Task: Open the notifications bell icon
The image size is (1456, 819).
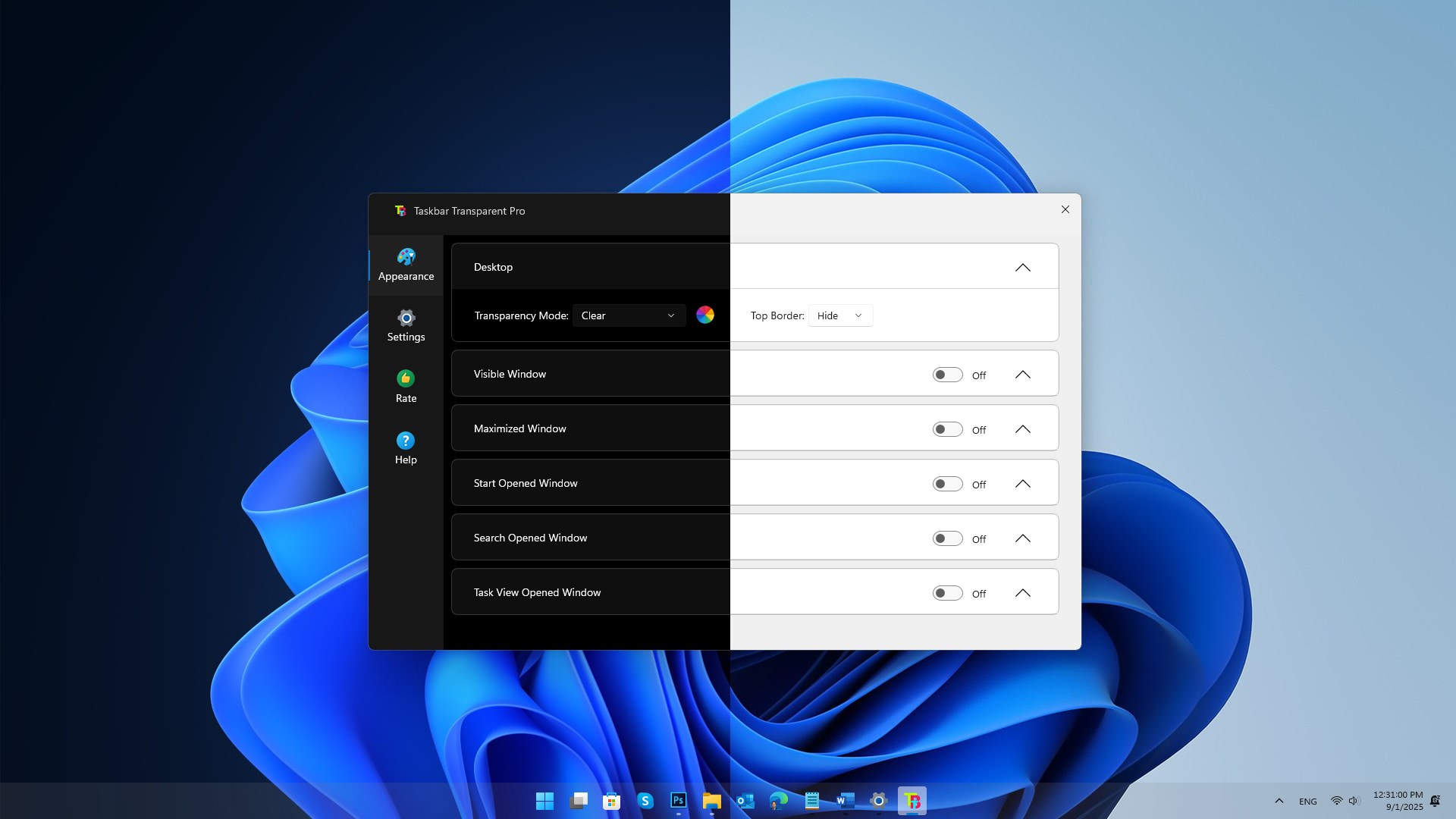Action: 1436,801
